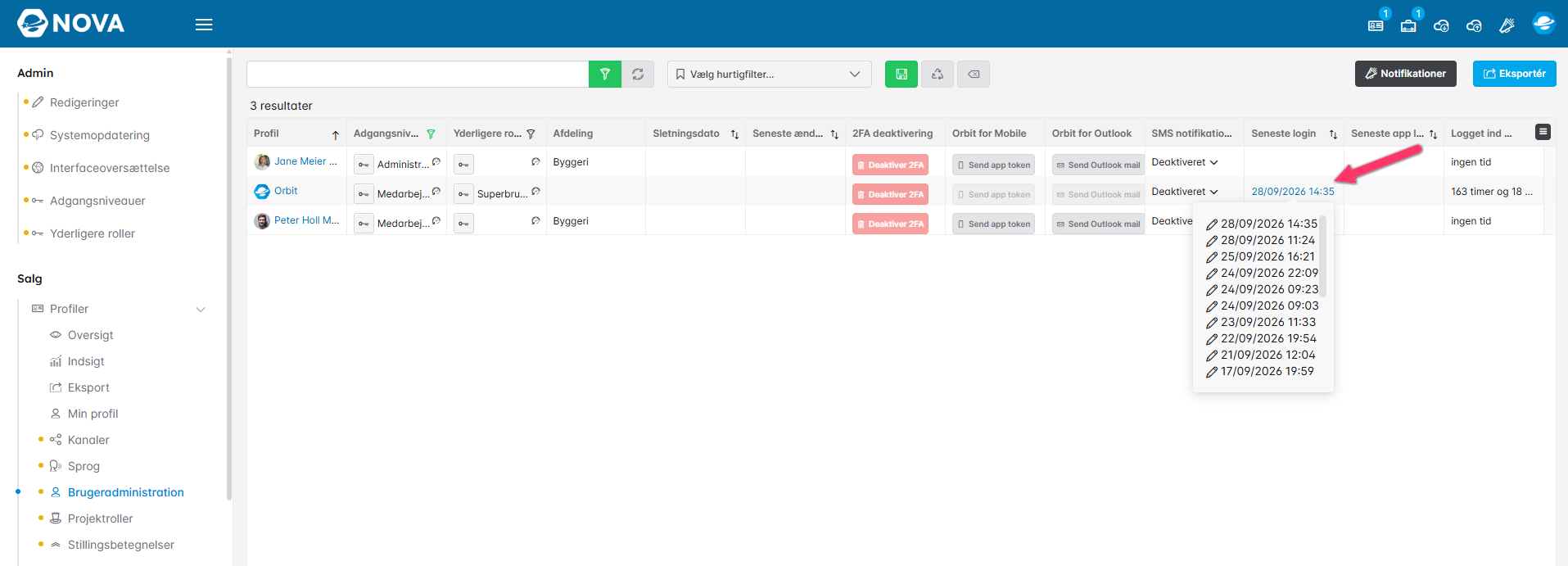Click the 28/09/2026 14:35 latest login link
The height and width of the screenshot is (566, 1568).
coord(1292,192)
